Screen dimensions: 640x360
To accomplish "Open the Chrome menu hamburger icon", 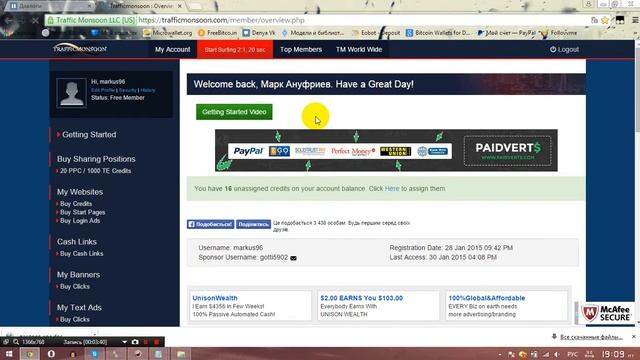I will coord(635,20).
